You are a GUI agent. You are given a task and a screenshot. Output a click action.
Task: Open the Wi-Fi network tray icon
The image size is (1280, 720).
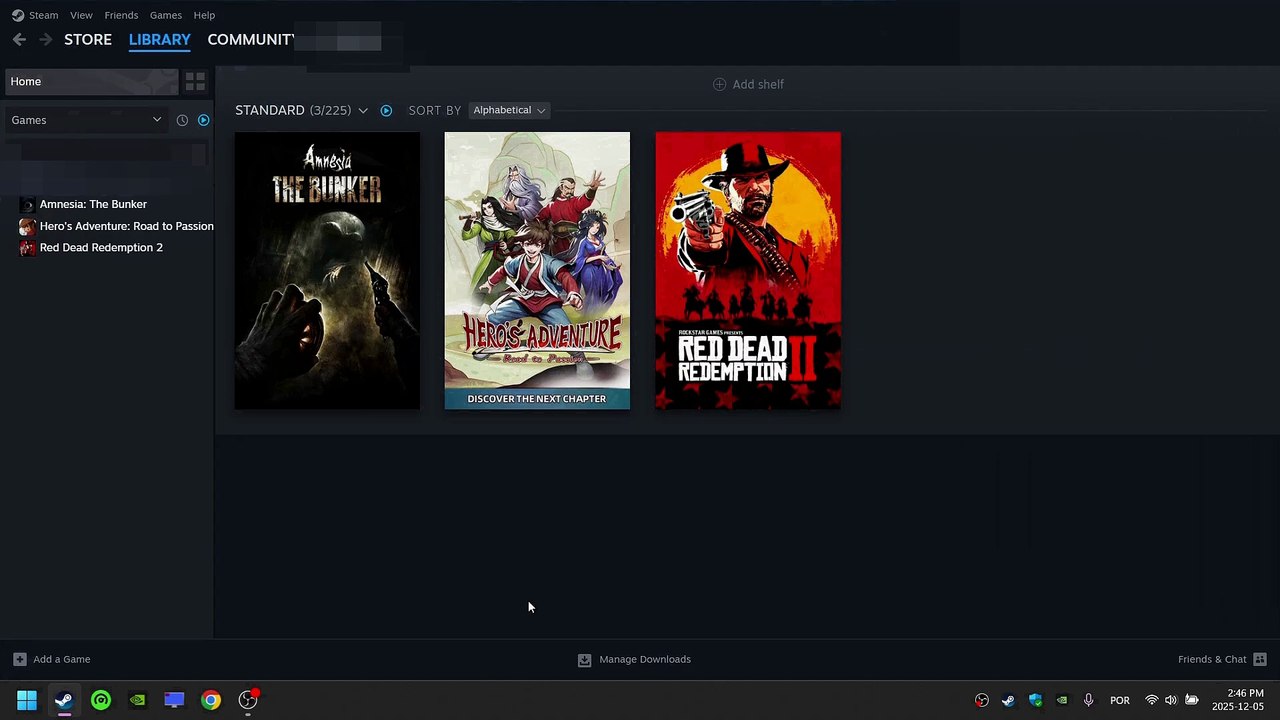(1152, 700)
